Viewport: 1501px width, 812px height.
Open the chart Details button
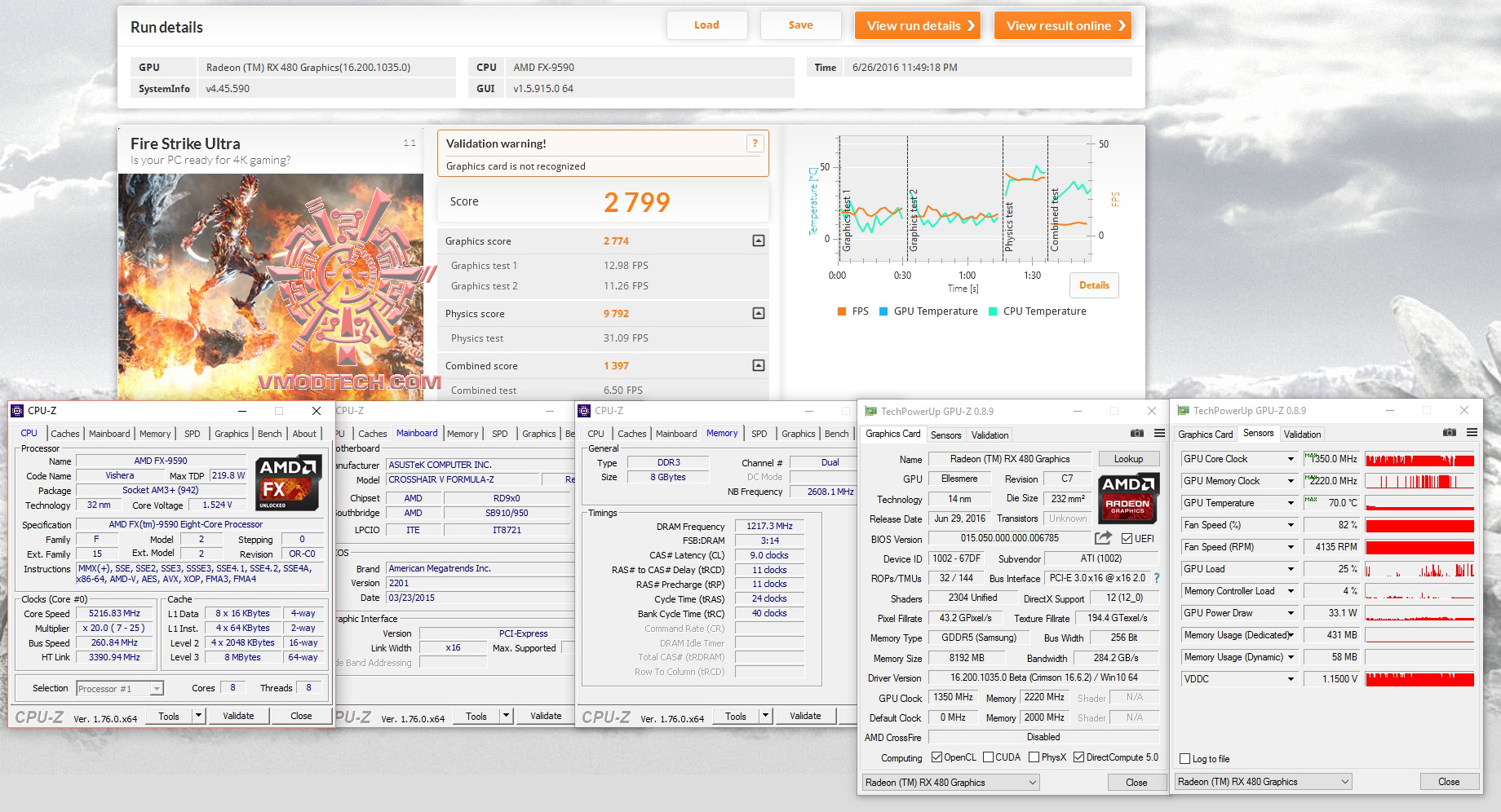coord(1094,285)
